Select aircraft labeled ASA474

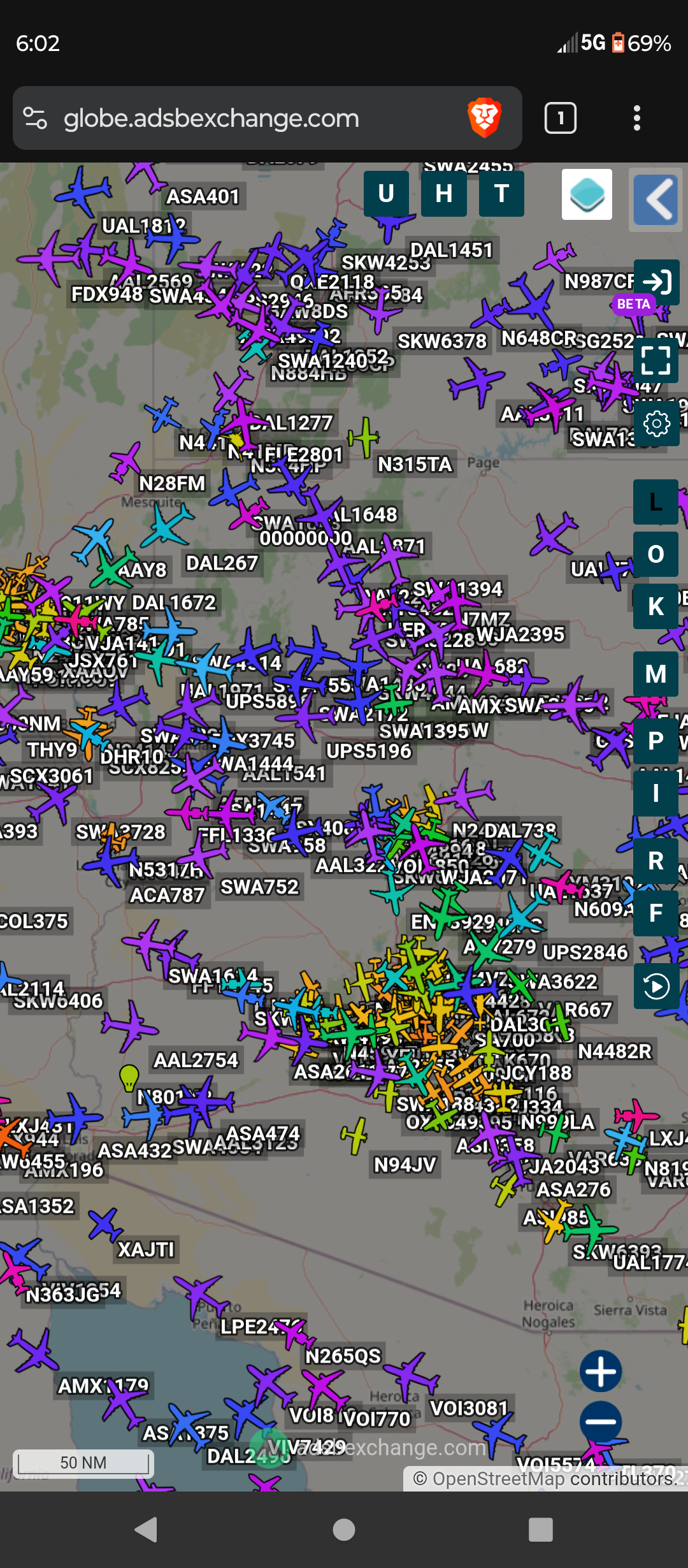tap(262, 1133)
